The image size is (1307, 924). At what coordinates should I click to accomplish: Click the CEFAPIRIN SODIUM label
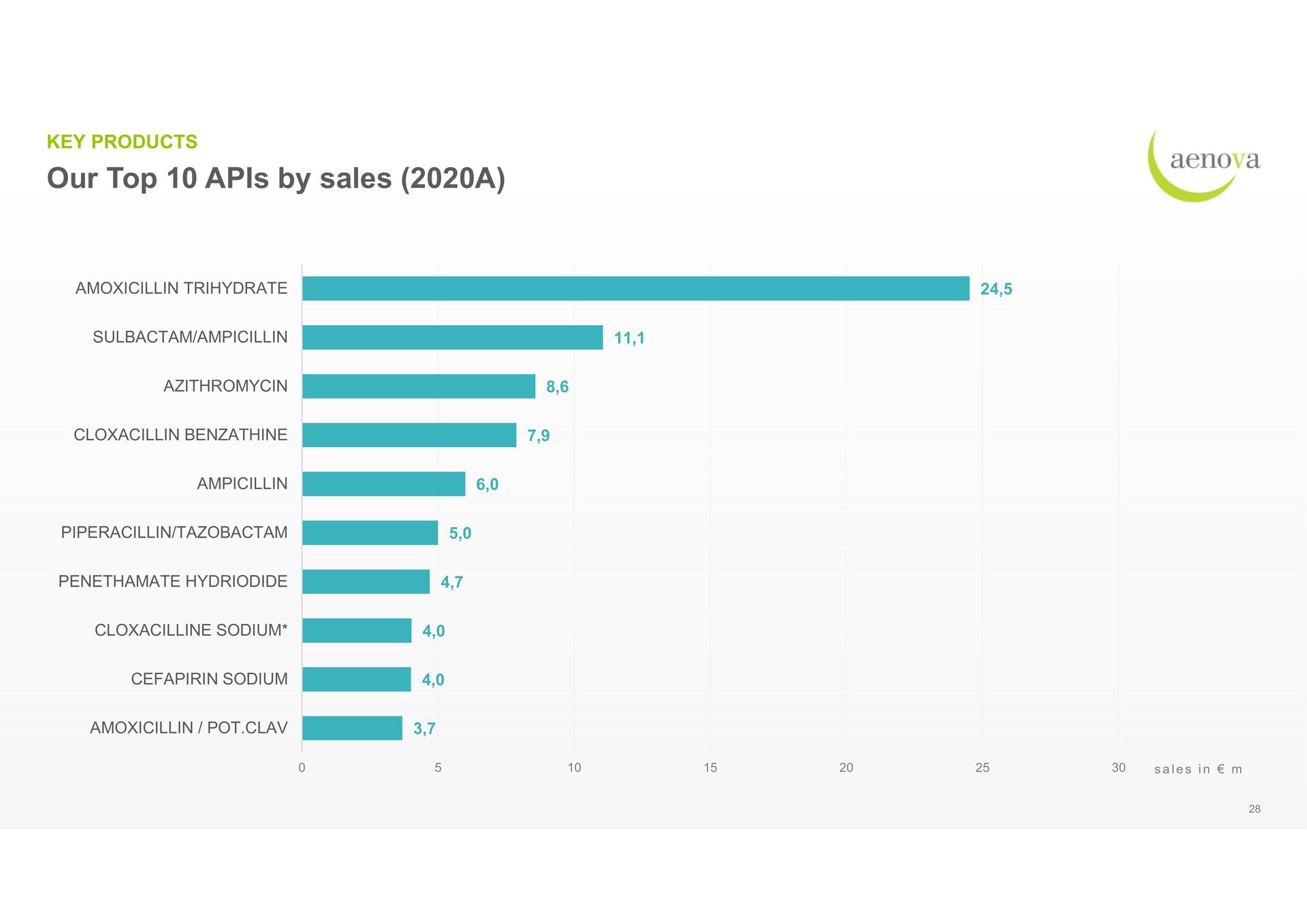pos(209,679)
